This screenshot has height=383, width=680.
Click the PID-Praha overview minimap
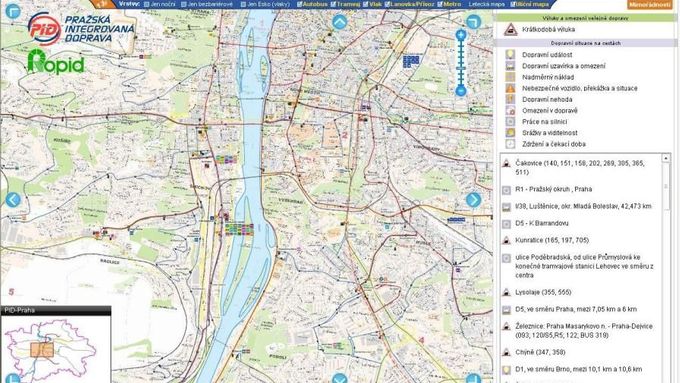point(56,348)
